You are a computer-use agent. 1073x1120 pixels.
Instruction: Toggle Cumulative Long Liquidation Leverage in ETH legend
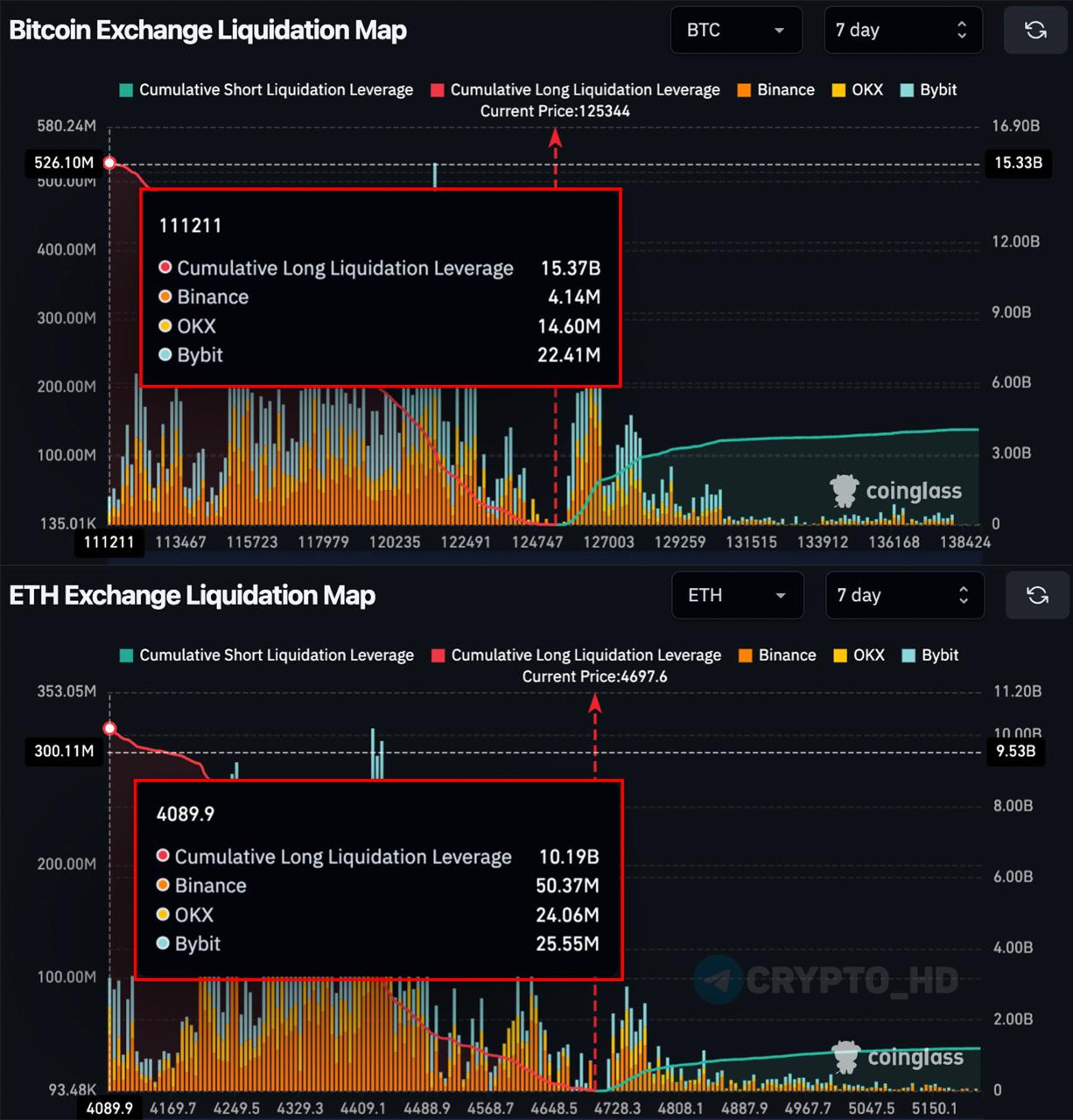point(576,655)
